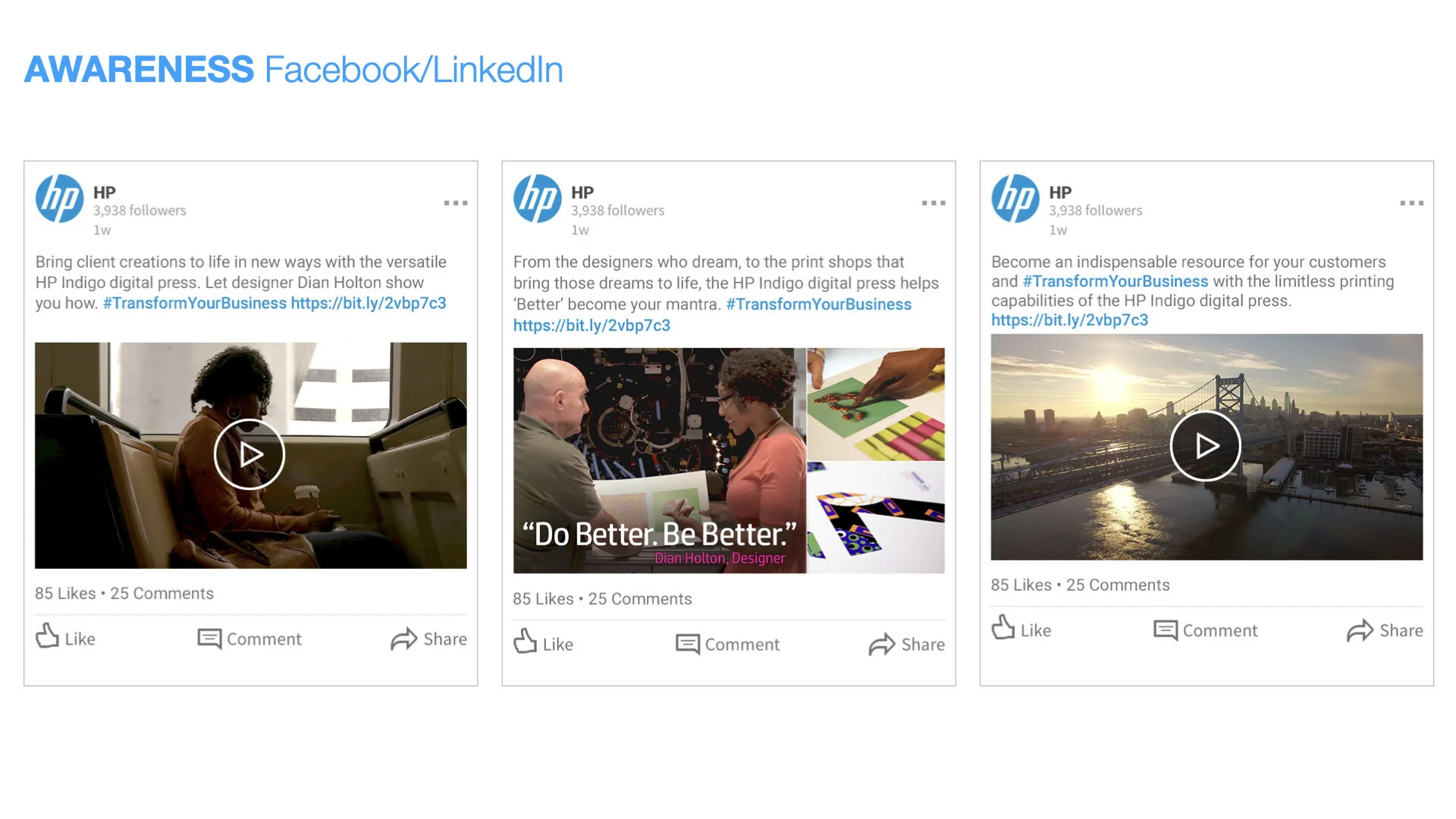Share the middle HP post
Screen dimensions: 1456x819
pyautogui.click(x=881, y=644)
